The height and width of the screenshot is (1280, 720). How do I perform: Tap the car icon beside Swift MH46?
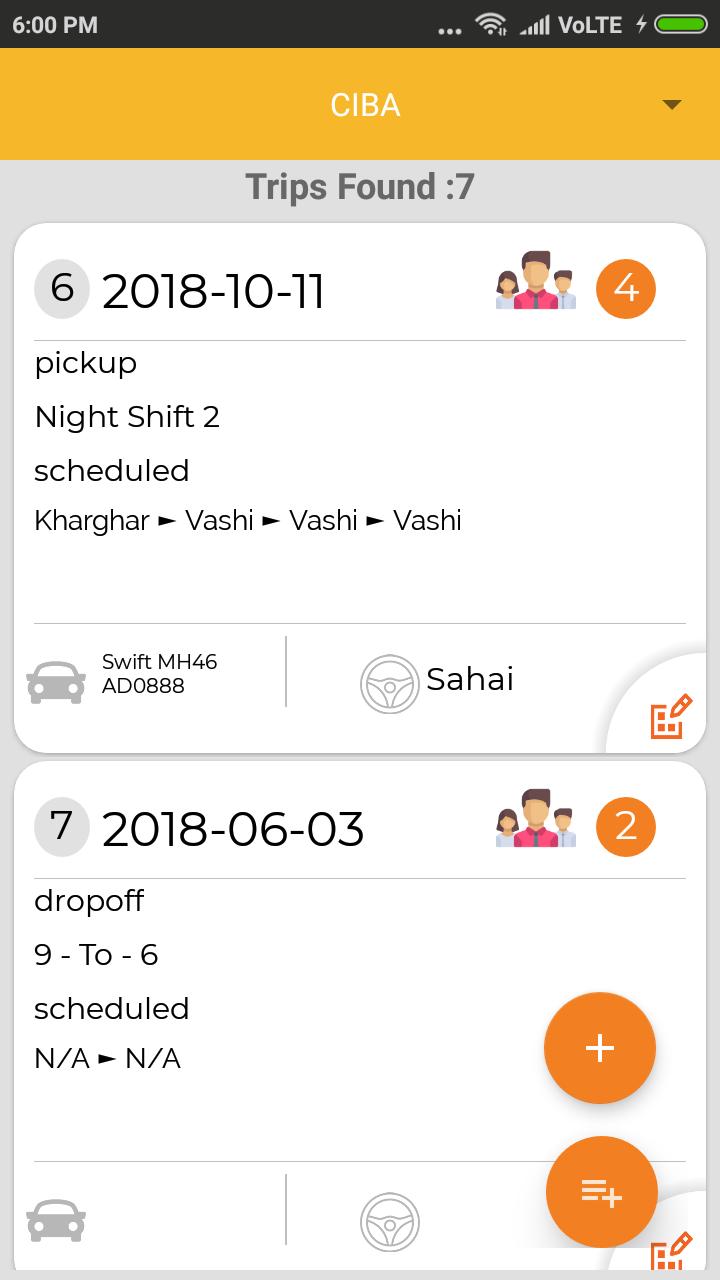coord(56,683)
